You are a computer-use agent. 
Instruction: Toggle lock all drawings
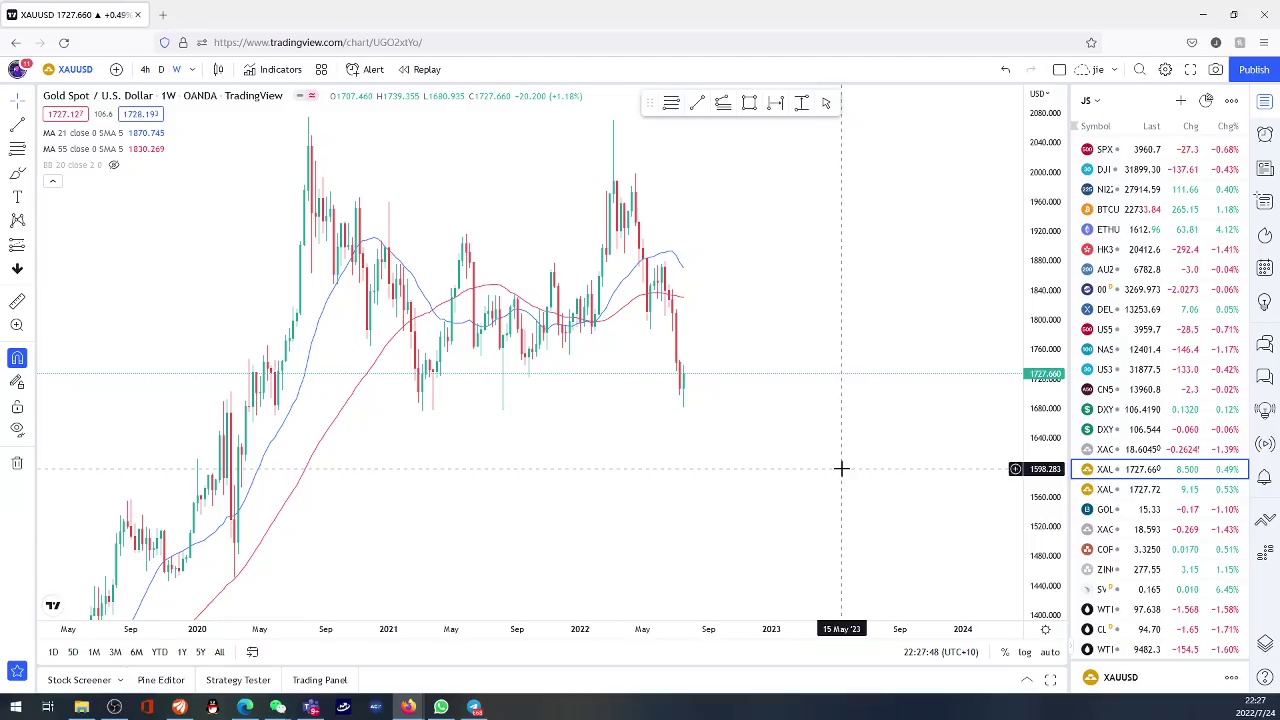click(x=17, y=406)
